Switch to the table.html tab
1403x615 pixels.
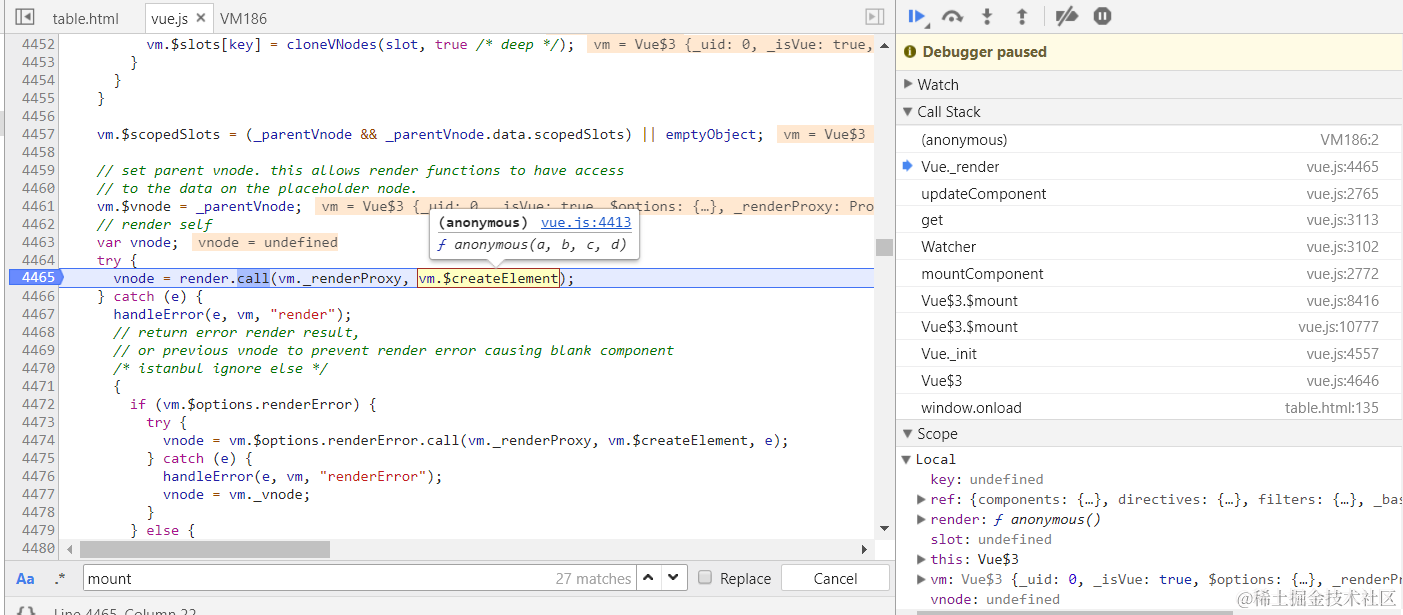click(x=85, y=18)
